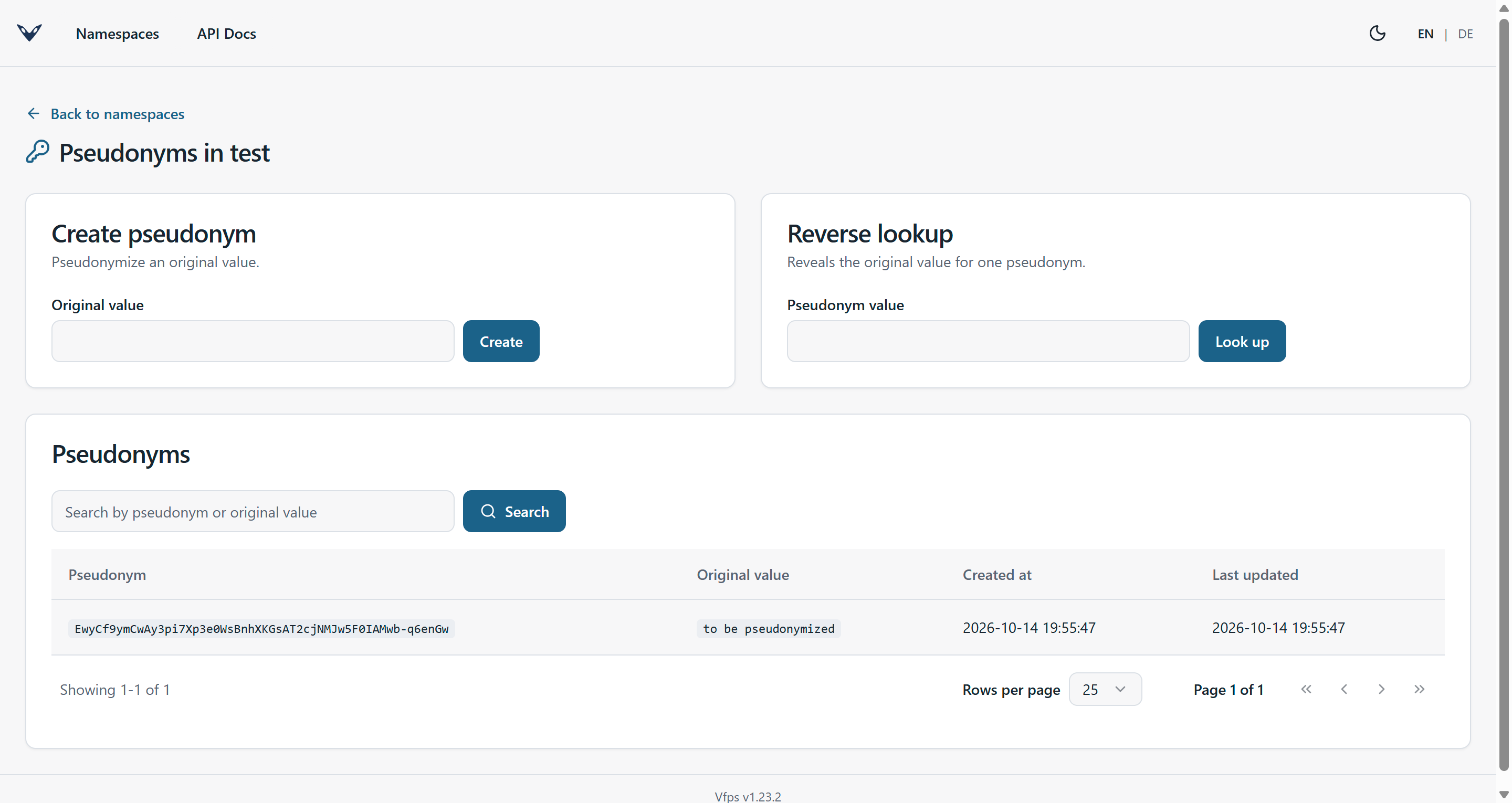The height and width of the screenshot is (803, 1512).
Task: Click the key icon beside page title
Action: click(38, 152)
